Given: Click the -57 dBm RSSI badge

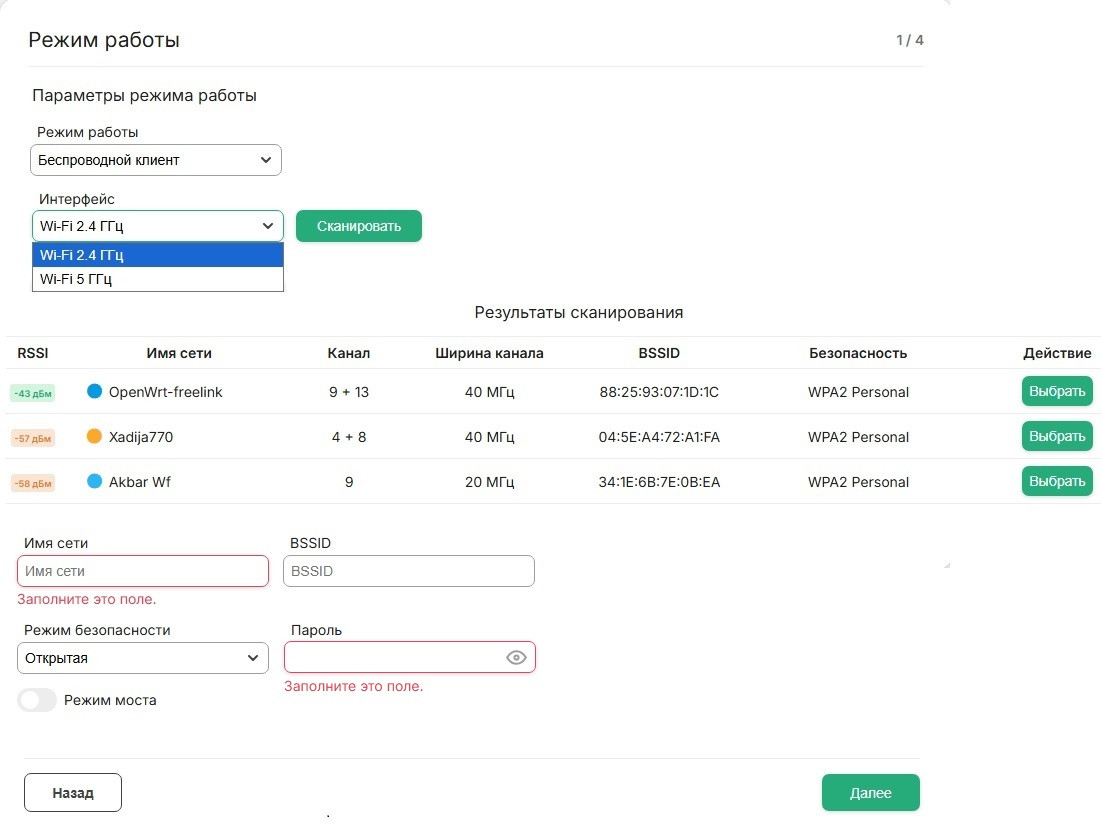Looking at the screenshot, I should (33, 438).
